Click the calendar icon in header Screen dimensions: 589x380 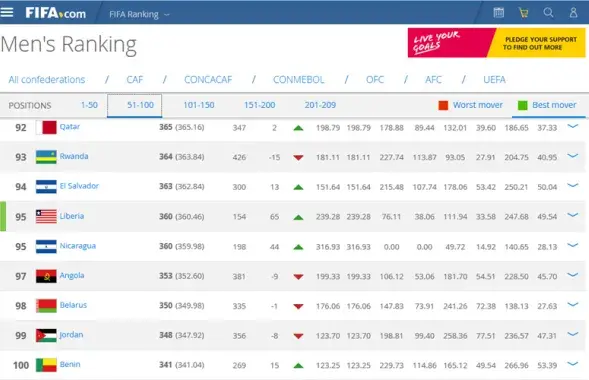coord(498,13)
